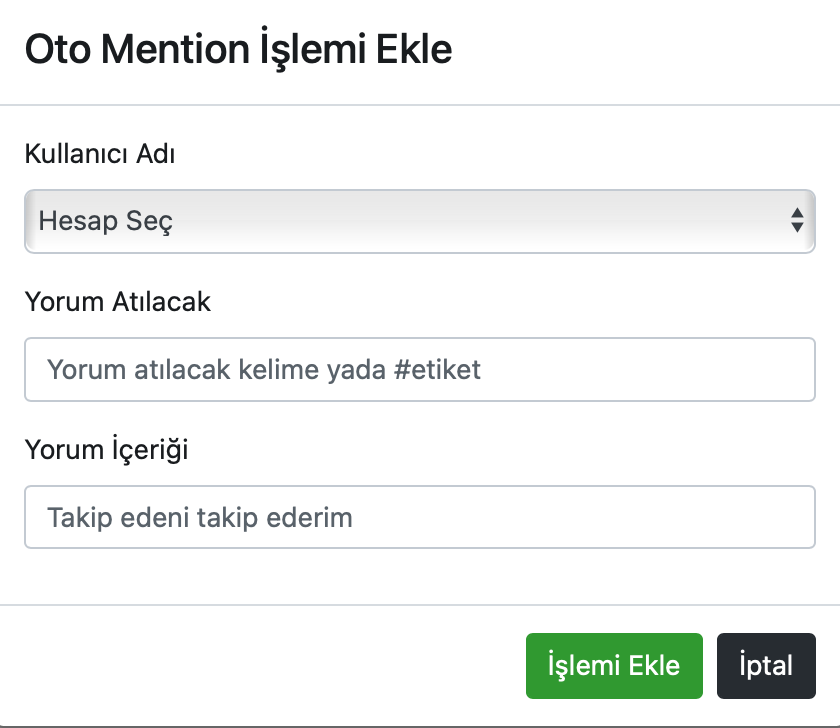840x728 pixels.
Task: Click the up-down arrows on account selector
Action: pyautogui.click(x=797, y=220)
